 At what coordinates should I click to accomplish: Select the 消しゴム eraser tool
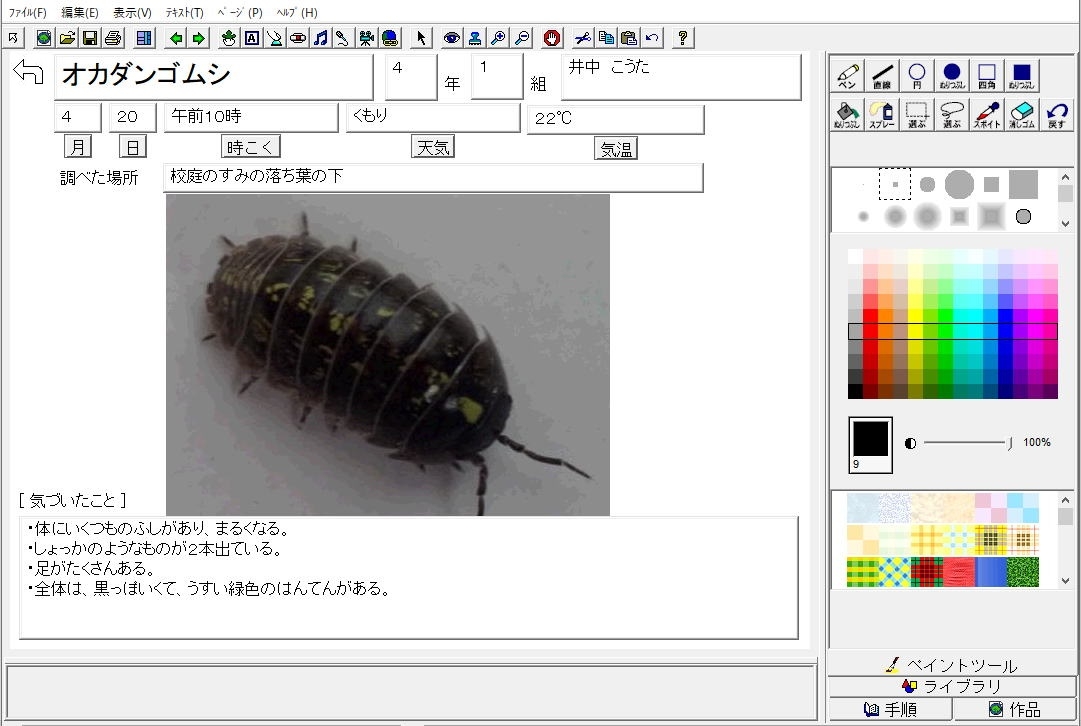click(x=1021, y=114)
